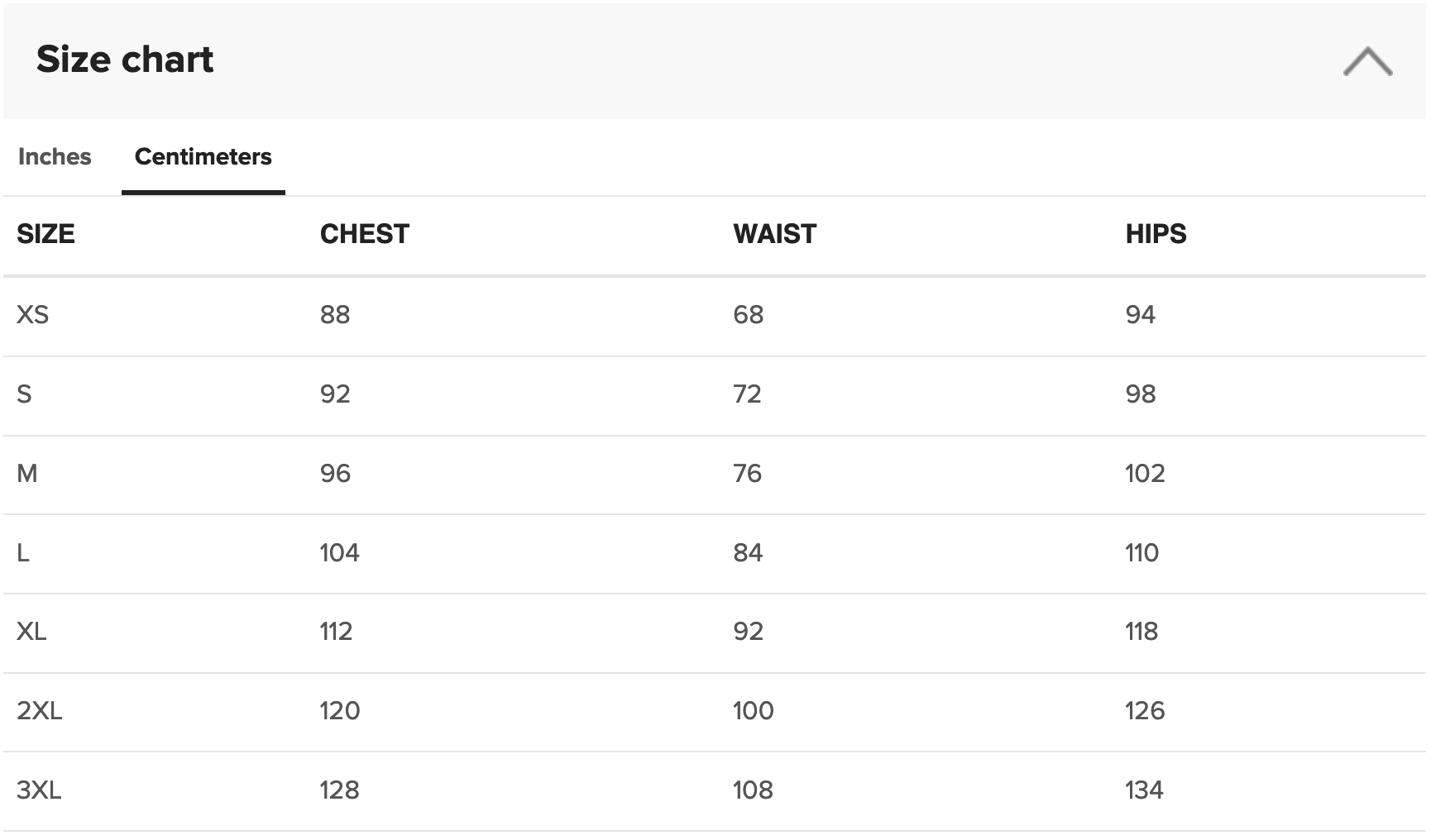This screenshot has width=1431, height=840.
Task: Click the WAIST column header
Action: tap(774, 234)
